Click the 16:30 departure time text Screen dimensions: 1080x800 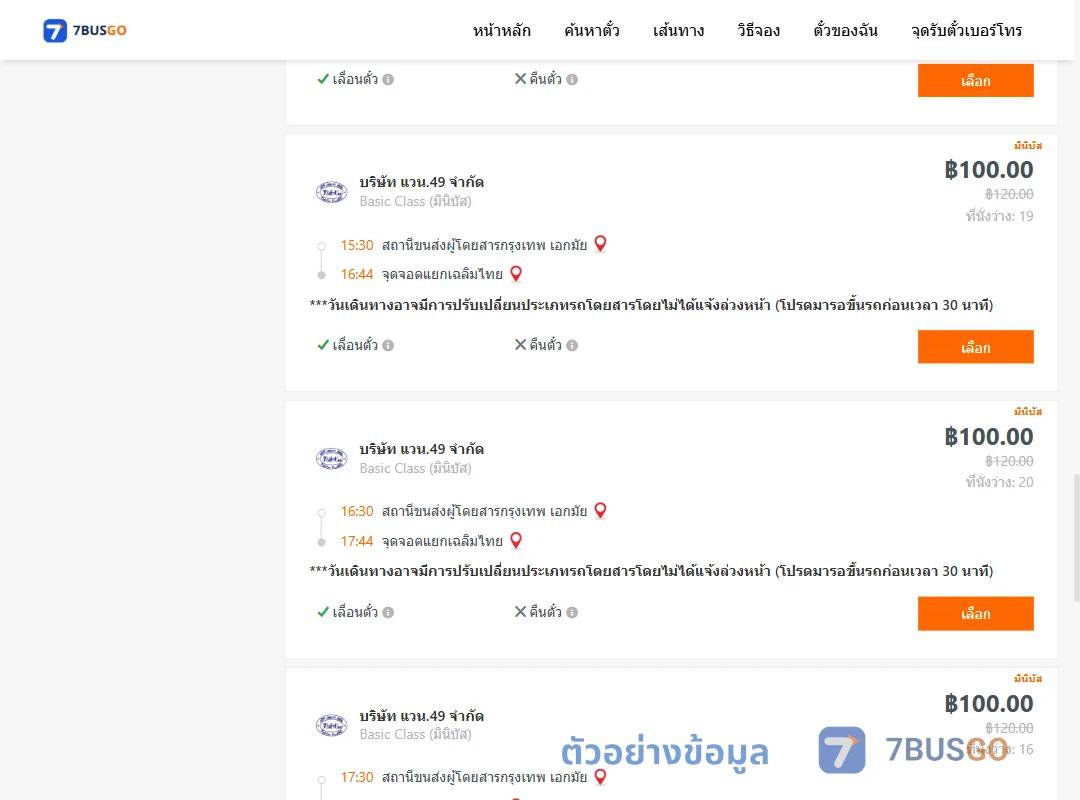click(x=357, y=511)
